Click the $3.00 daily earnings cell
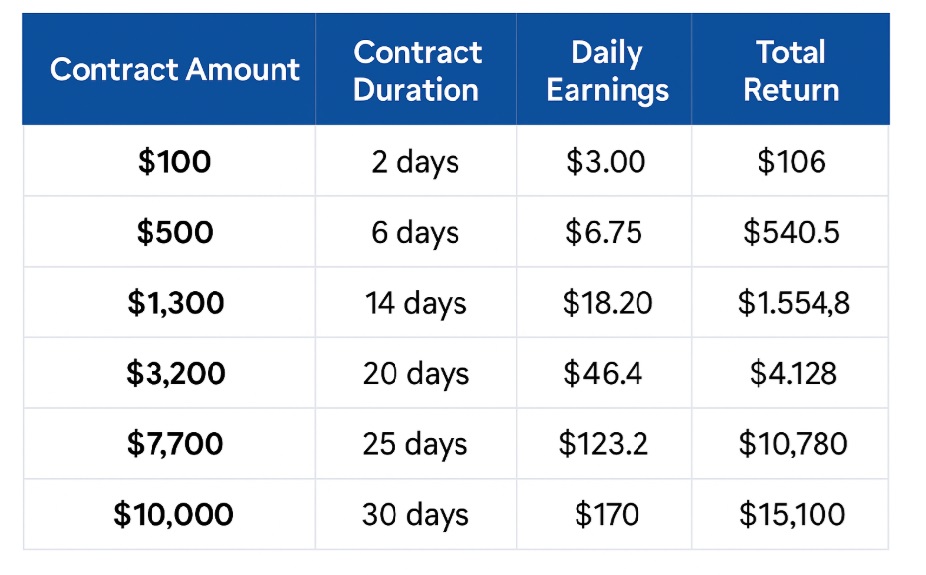 click(606, 161)
